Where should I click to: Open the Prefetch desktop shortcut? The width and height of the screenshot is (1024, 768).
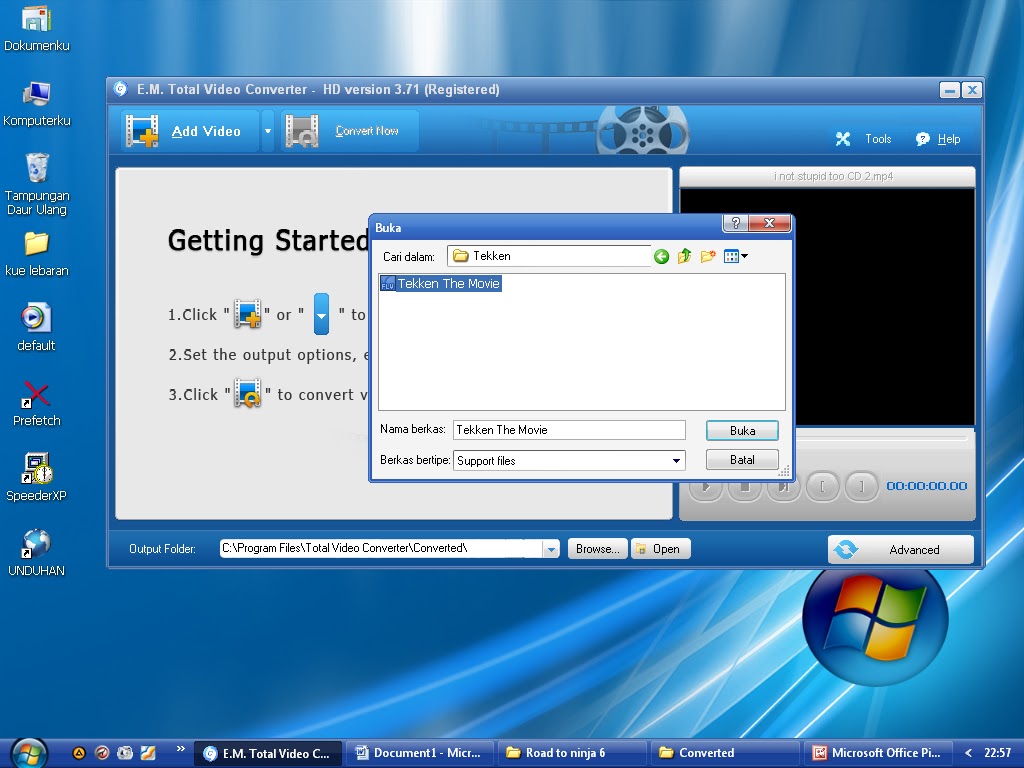(37, 404)
